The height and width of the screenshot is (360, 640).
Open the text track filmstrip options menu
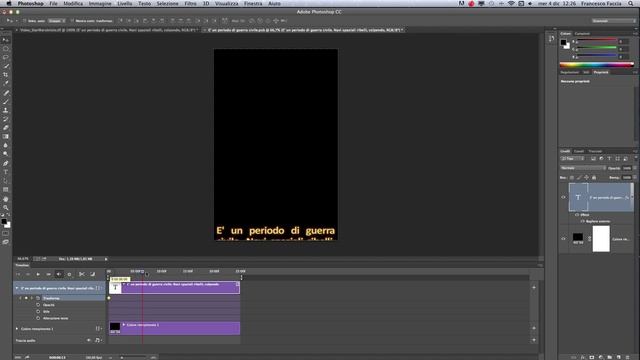[98, 288]
